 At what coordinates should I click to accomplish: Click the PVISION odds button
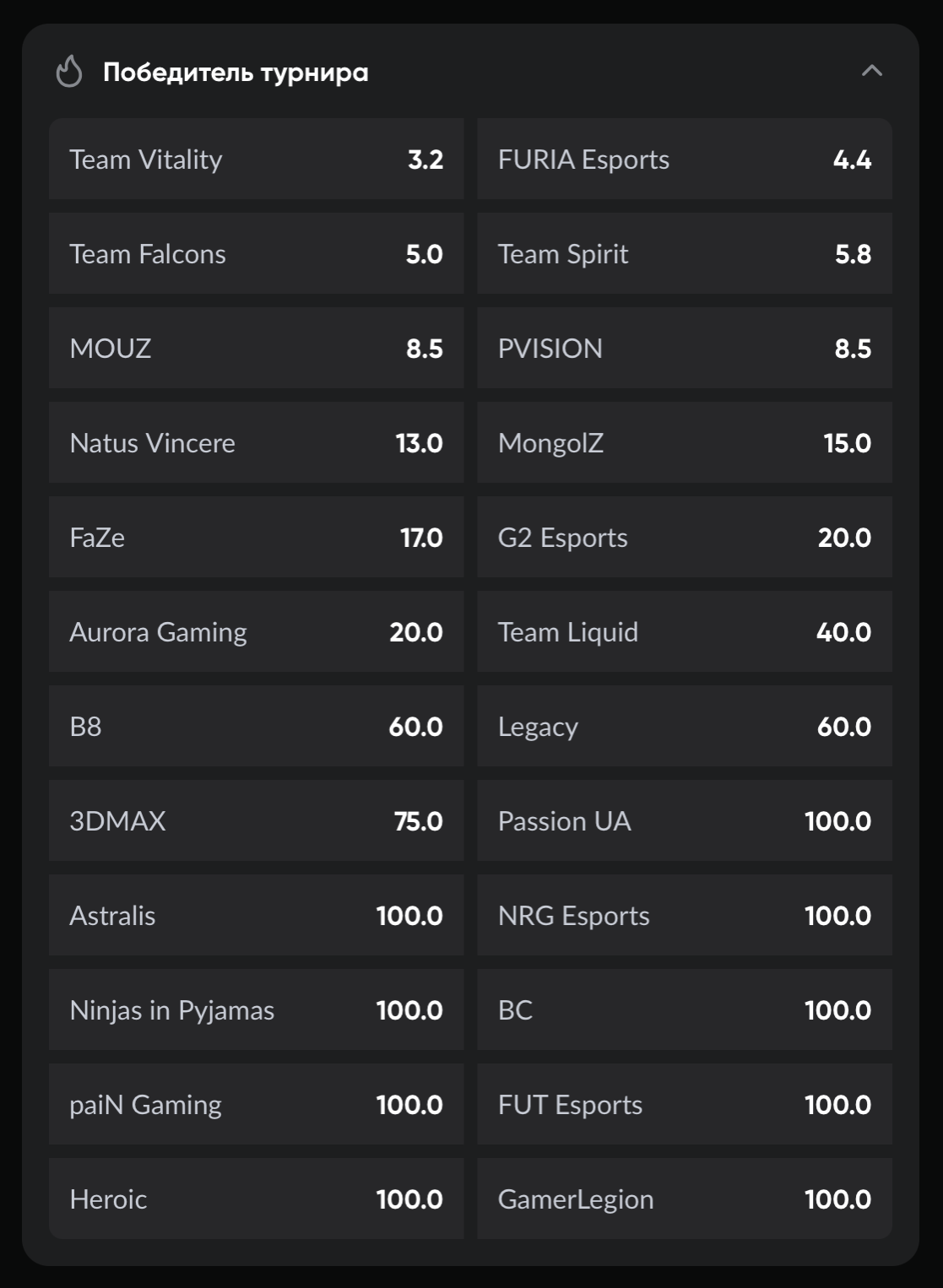(684, 349)
